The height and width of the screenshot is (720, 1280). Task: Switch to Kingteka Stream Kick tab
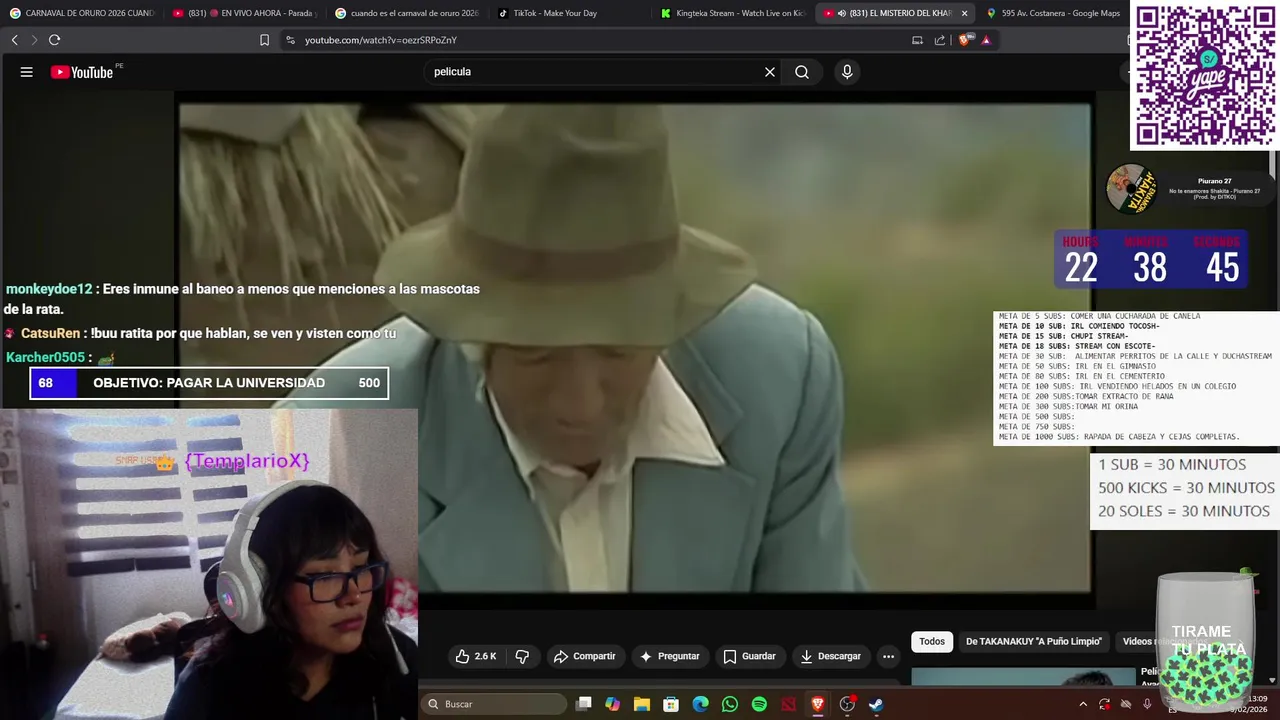click(x=733, y=13)
